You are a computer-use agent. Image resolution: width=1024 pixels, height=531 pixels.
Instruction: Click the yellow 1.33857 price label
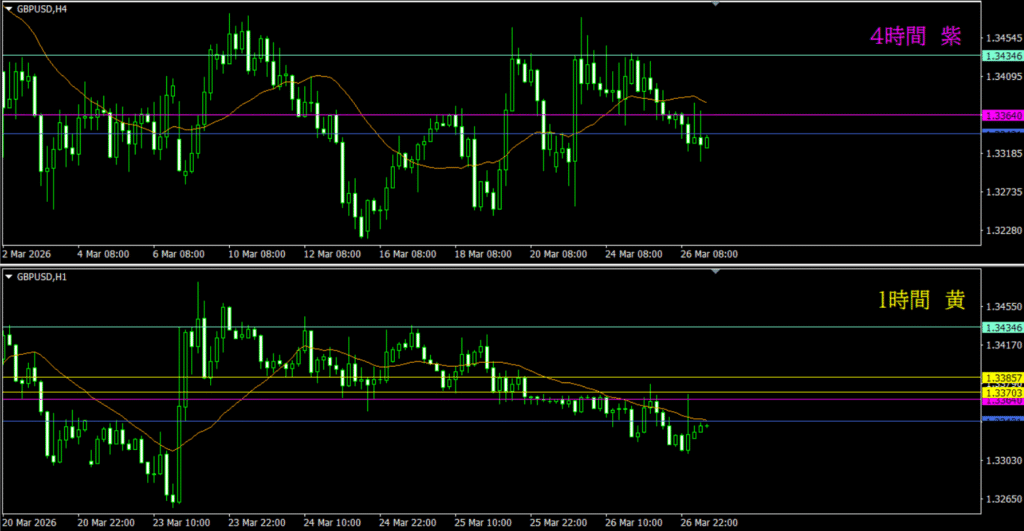click(1003, 378)
